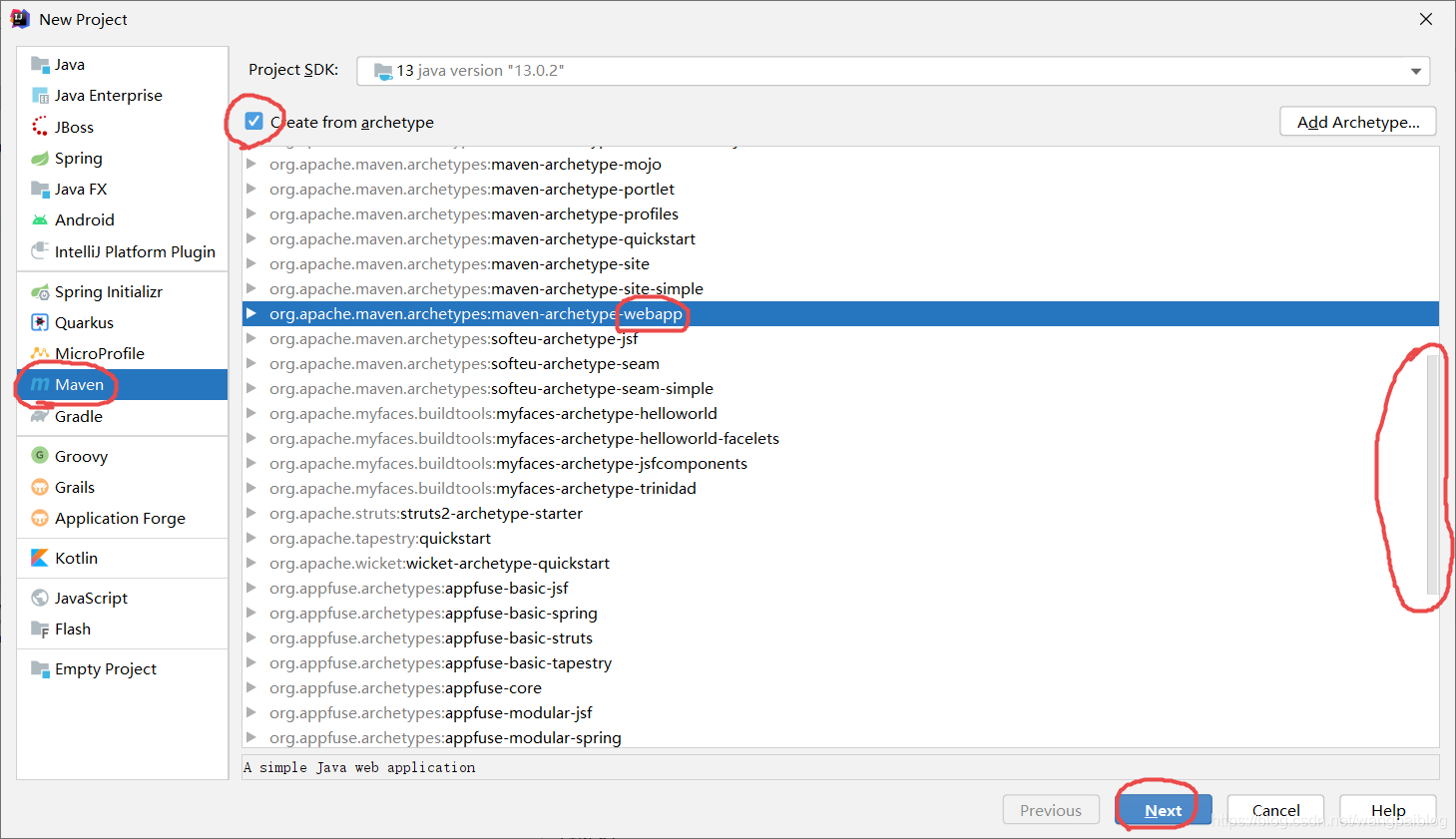
Task: Select the Java project type
Action: pyautogui.click(x=123, y=65)
